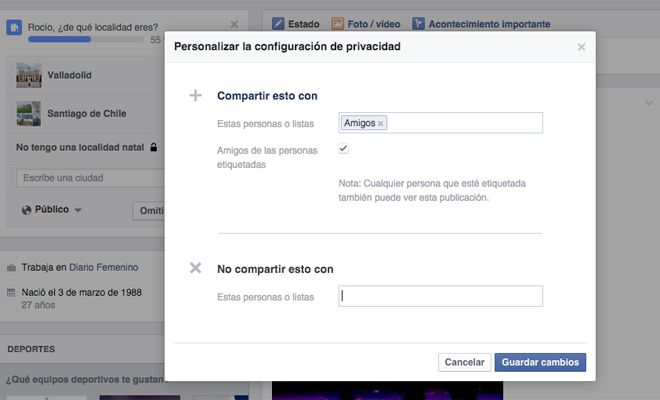Click the globe icon beside Público
660x400 pixels.
[x=27, y=210]
